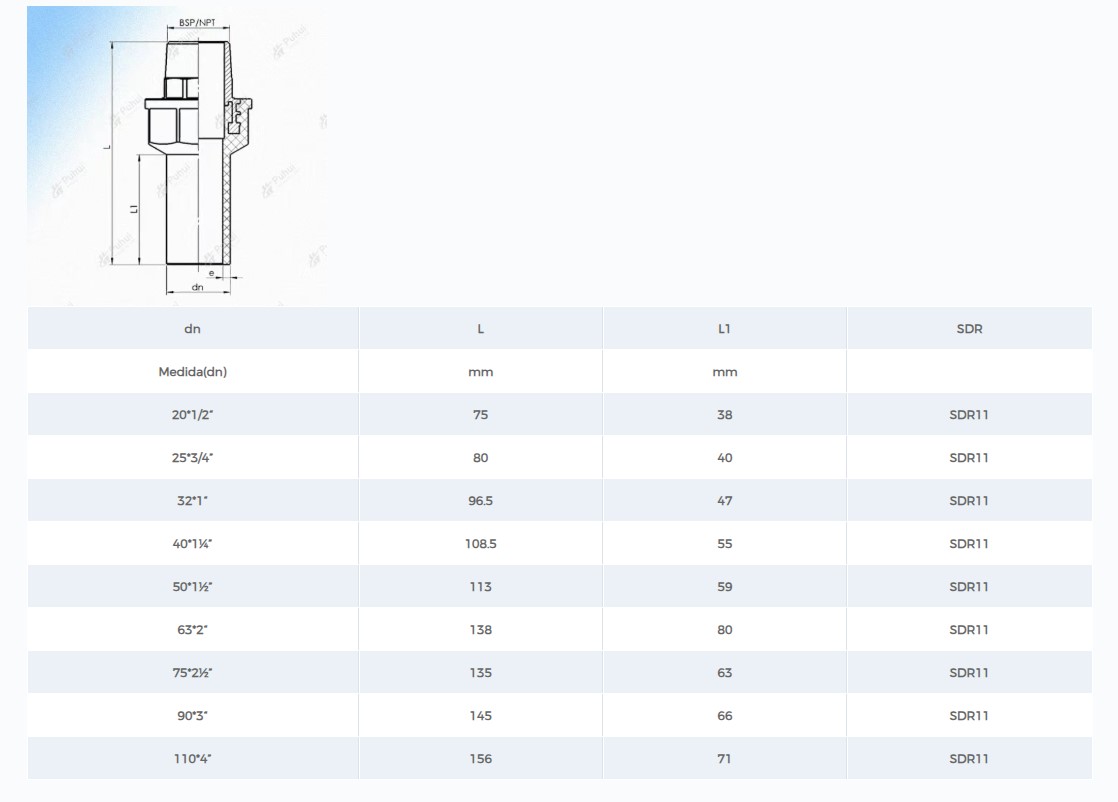Click SDR11 in the 50*1½" row

point(969,587)
